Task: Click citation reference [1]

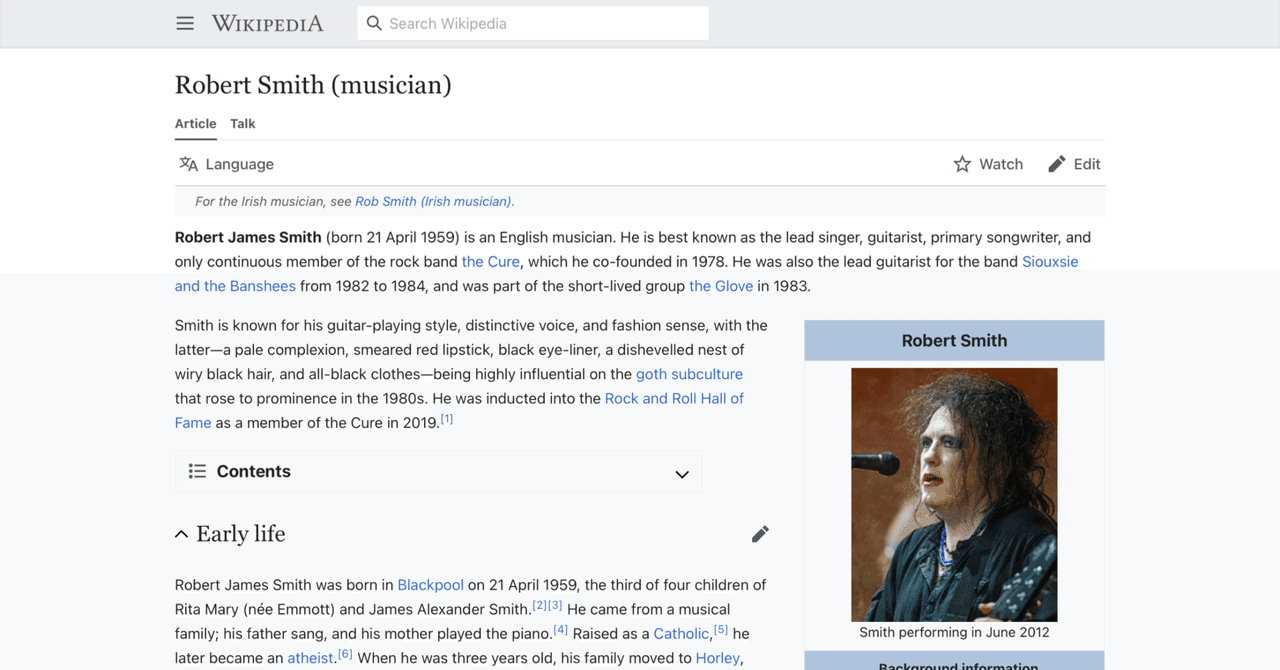Action: [447, 419]
